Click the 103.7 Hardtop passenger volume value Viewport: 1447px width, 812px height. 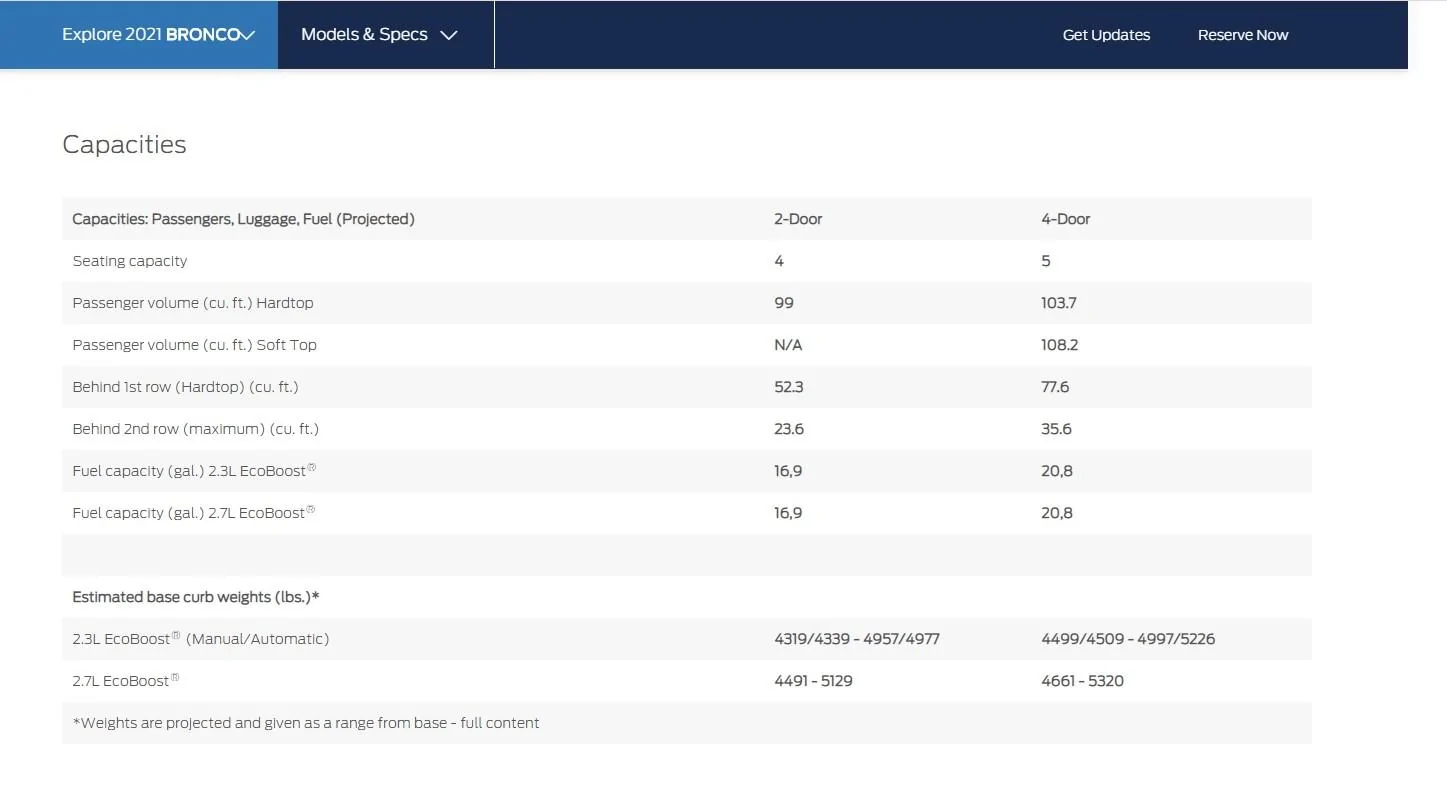[1058, 303]
